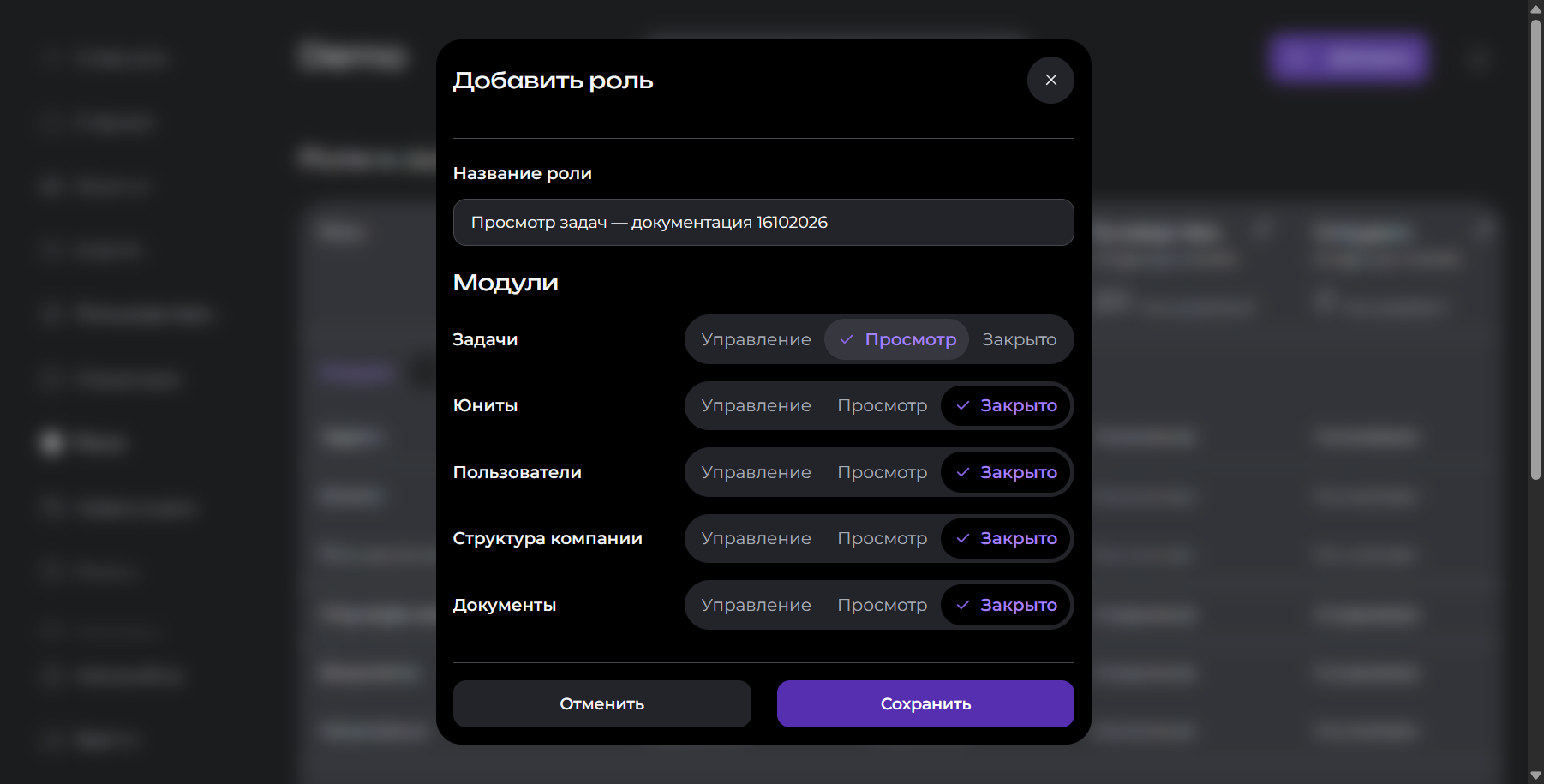Select Просмотр for Задачи
Viewport: 1544px width, 784px height.
pyautogui.click(x=896, y=339)
